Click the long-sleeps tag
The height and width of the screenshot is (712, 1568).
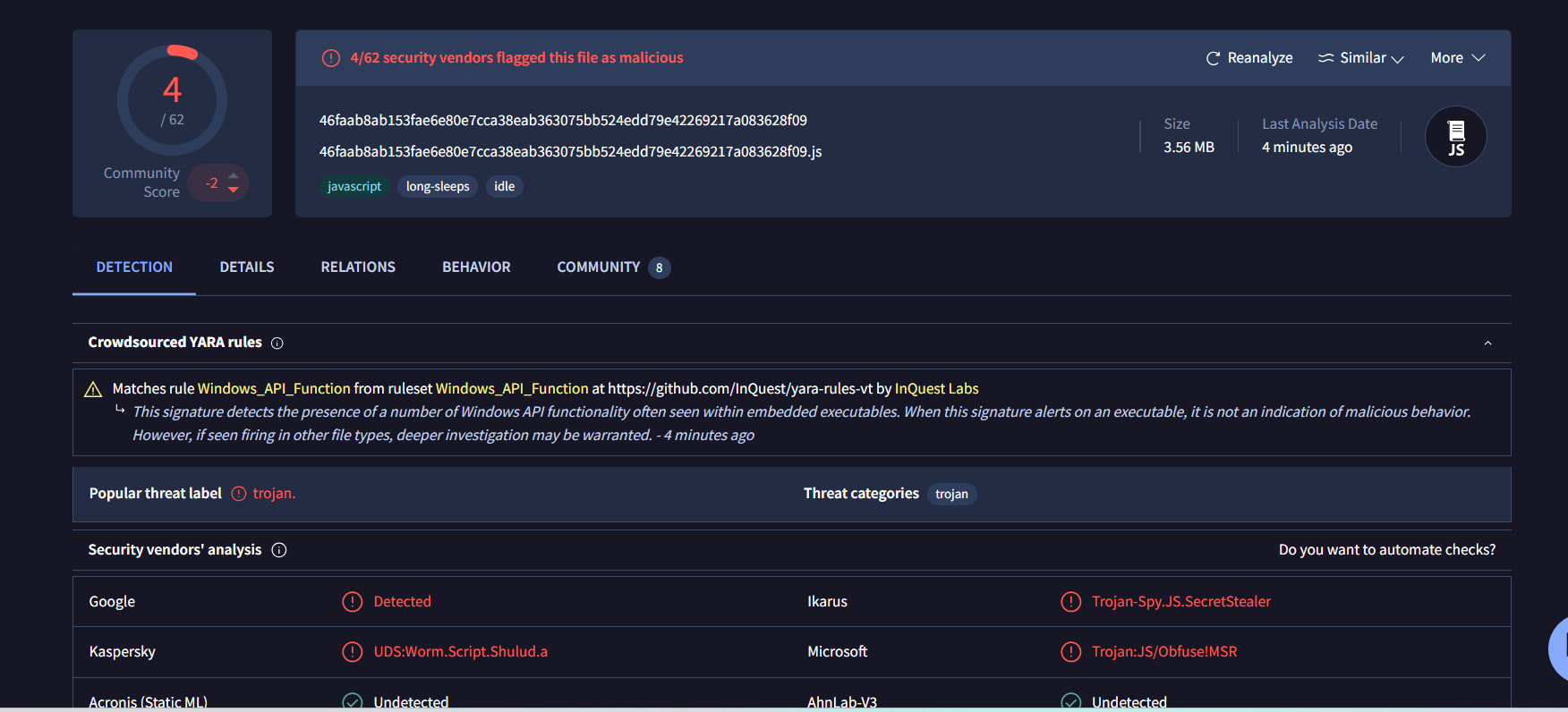click(438, 187)
